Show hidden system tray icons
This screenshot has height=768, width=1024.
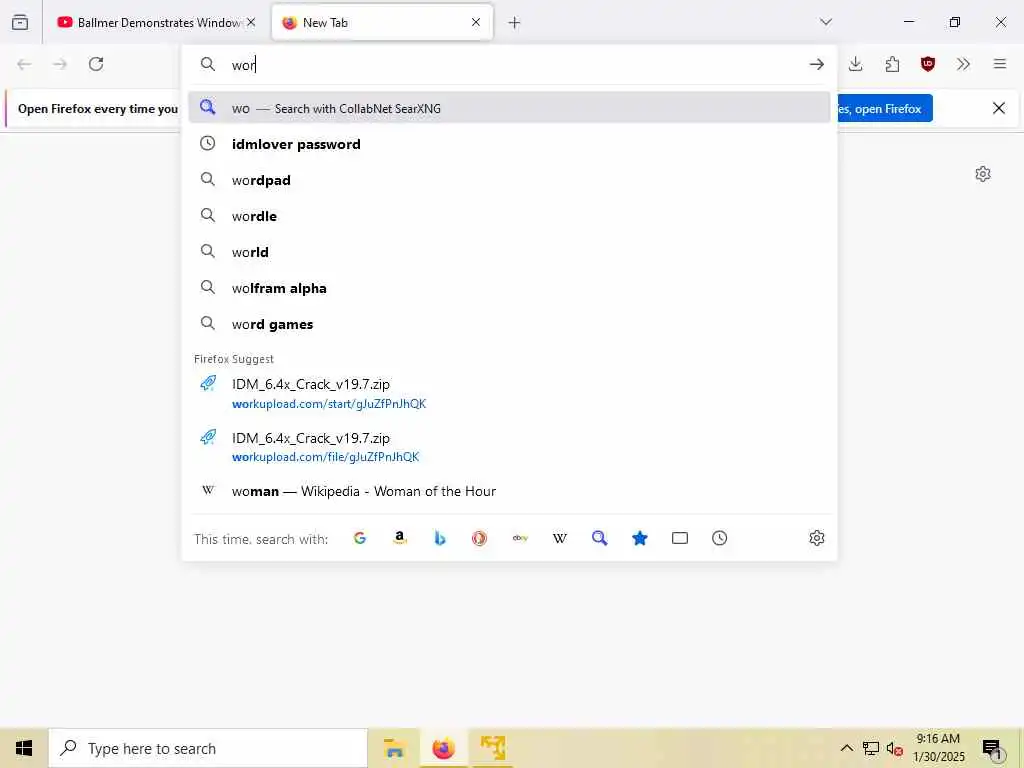(846, 748)
